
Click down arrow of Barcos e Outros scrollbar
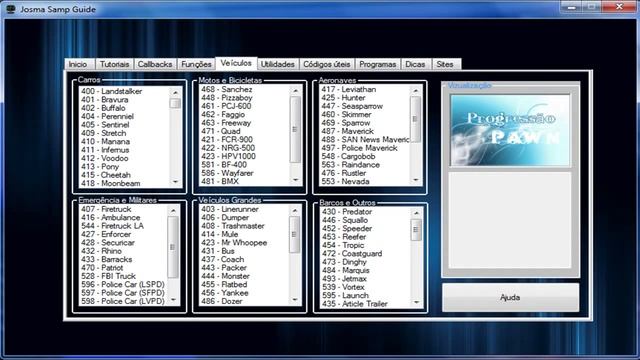click(416, 302)
